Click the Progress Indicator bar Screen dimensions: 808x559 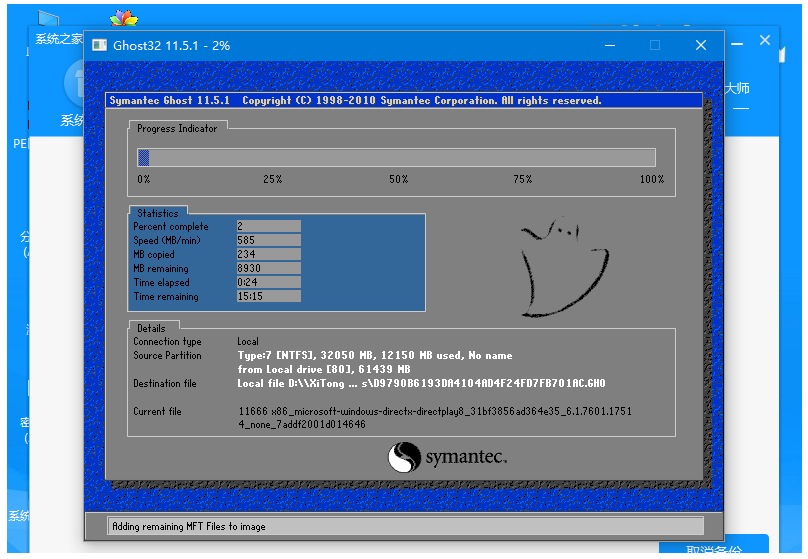click(396, 157)
